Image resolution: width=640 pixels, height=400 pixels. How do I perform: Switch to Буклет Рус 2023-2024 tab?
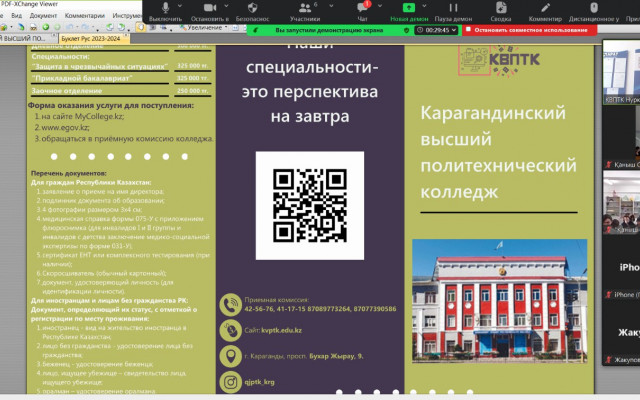(x=92, y=37)
